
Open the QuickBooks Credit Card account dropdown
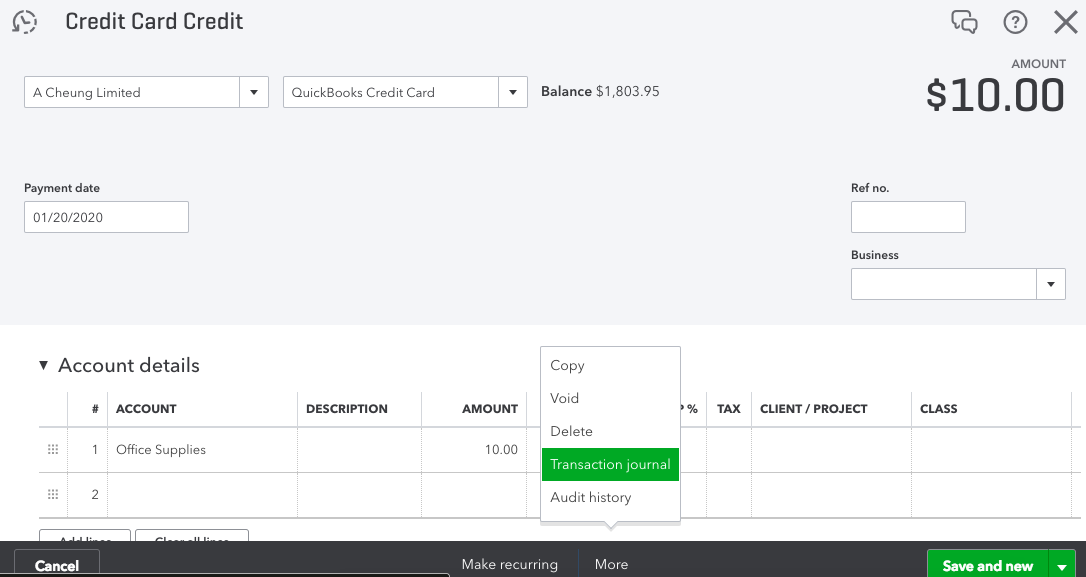513,92
